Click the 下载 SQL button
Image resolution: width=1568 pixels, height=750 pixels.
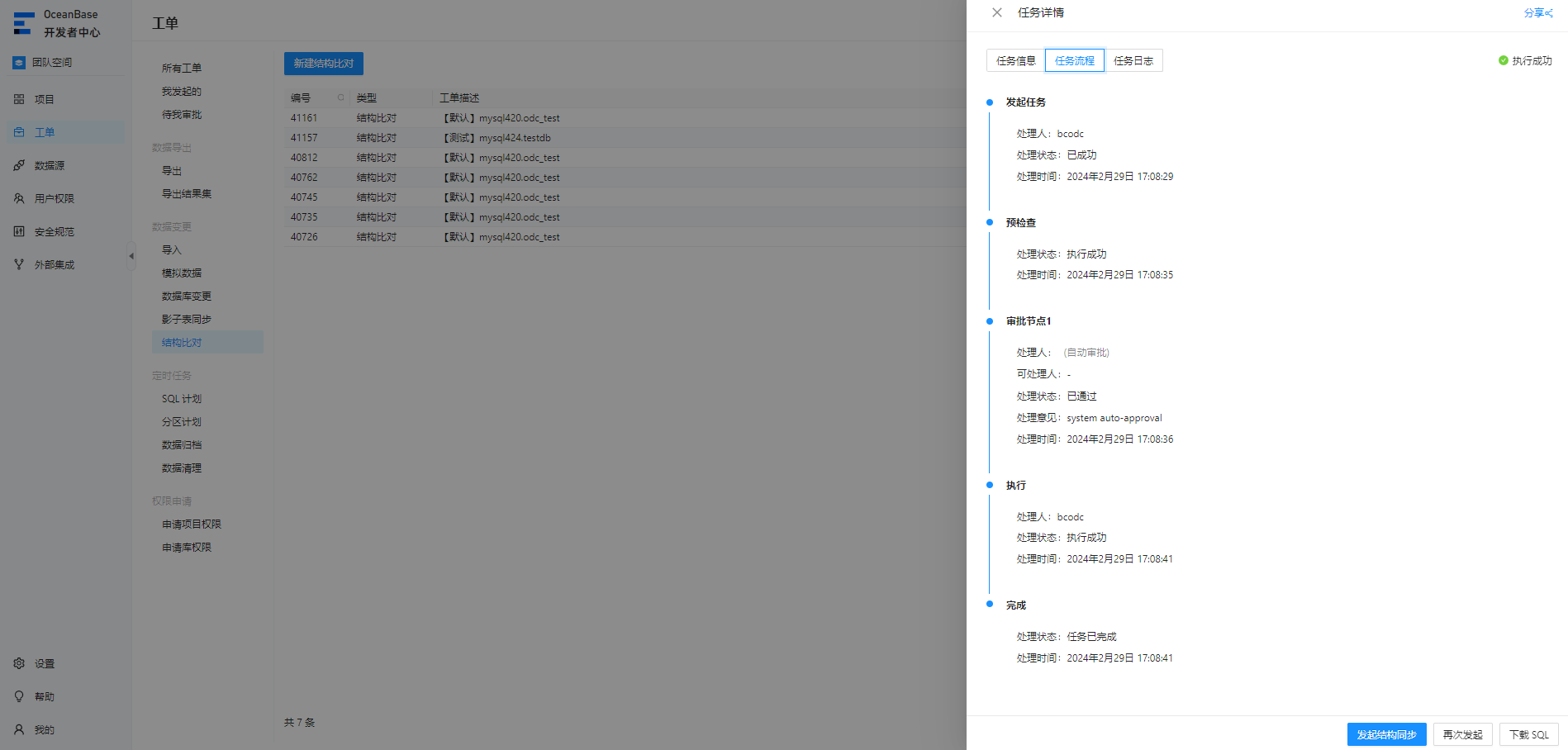tap(1529, 734)
